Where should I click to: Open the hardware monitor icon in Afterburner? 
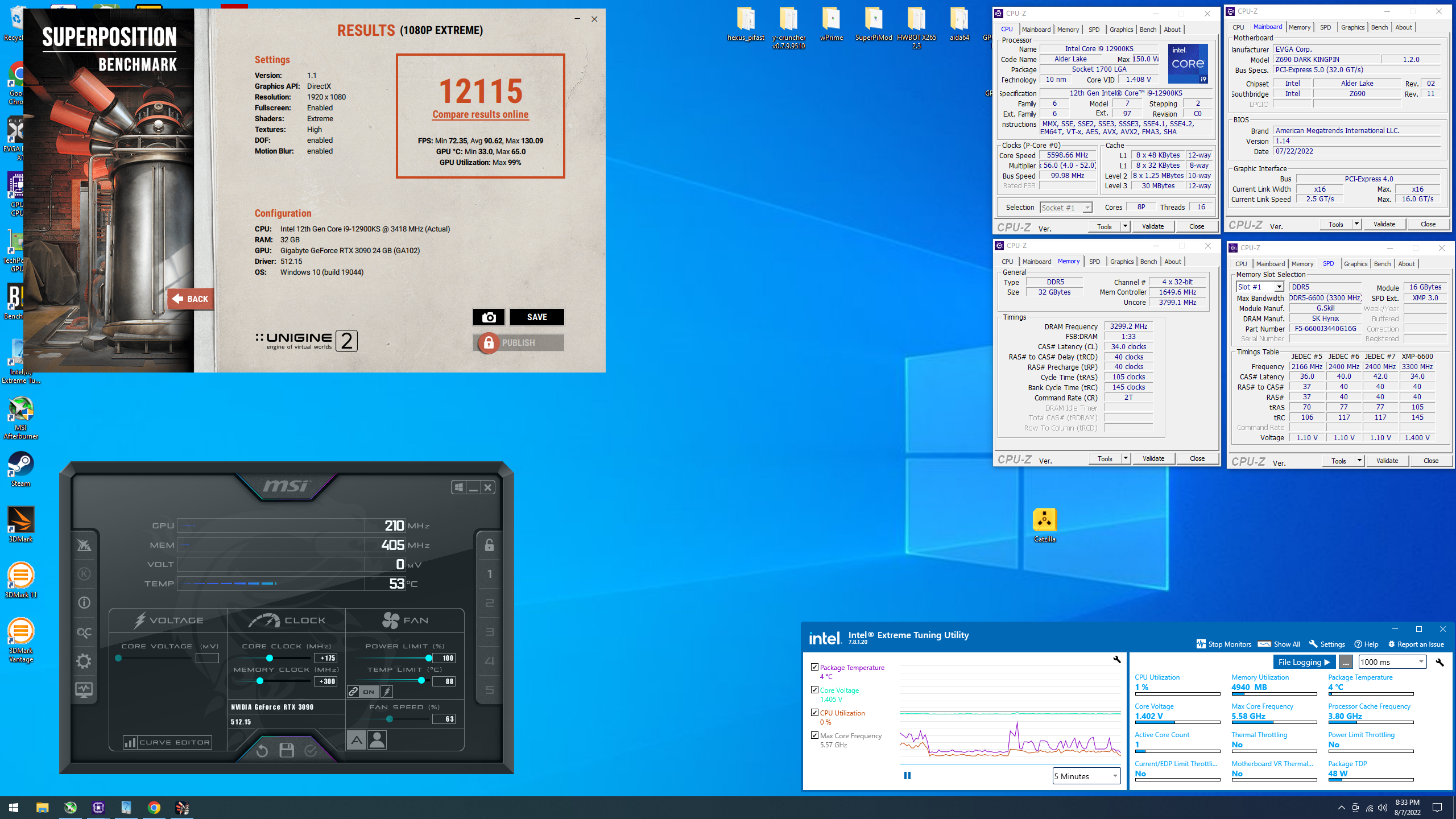[x=84, y=690]
